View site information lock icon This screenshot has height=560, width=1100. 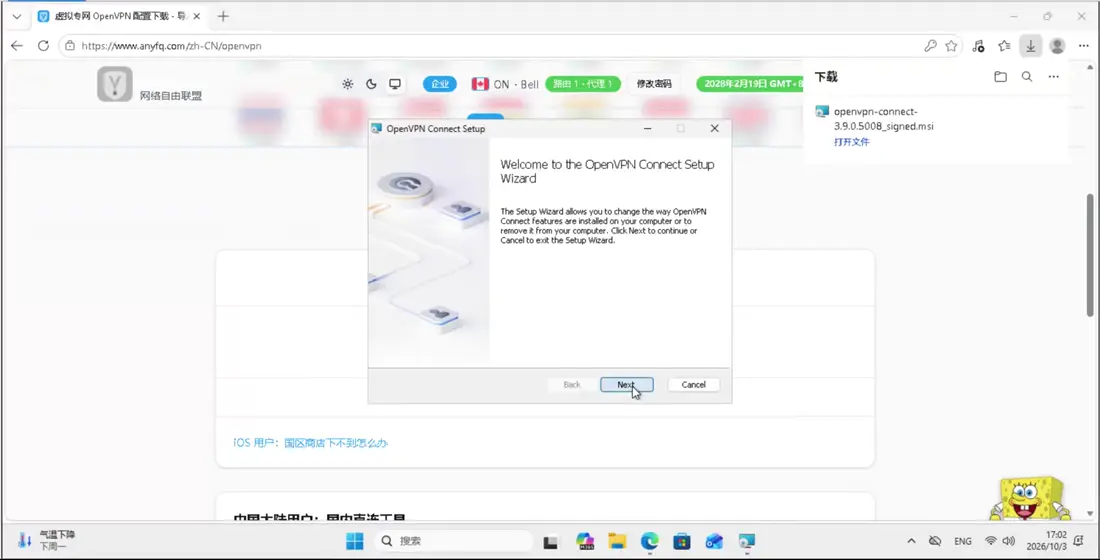pyautogui.click(x=69, y=46)
